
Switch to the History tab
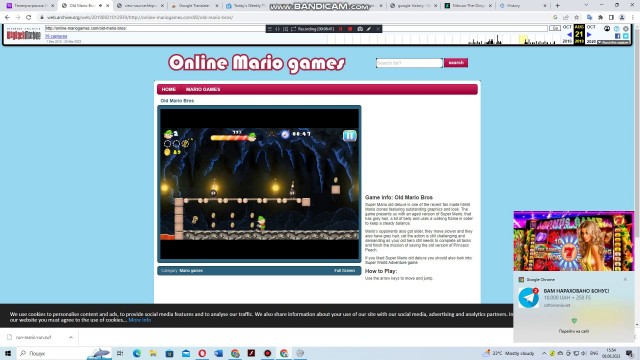[522, 6]
